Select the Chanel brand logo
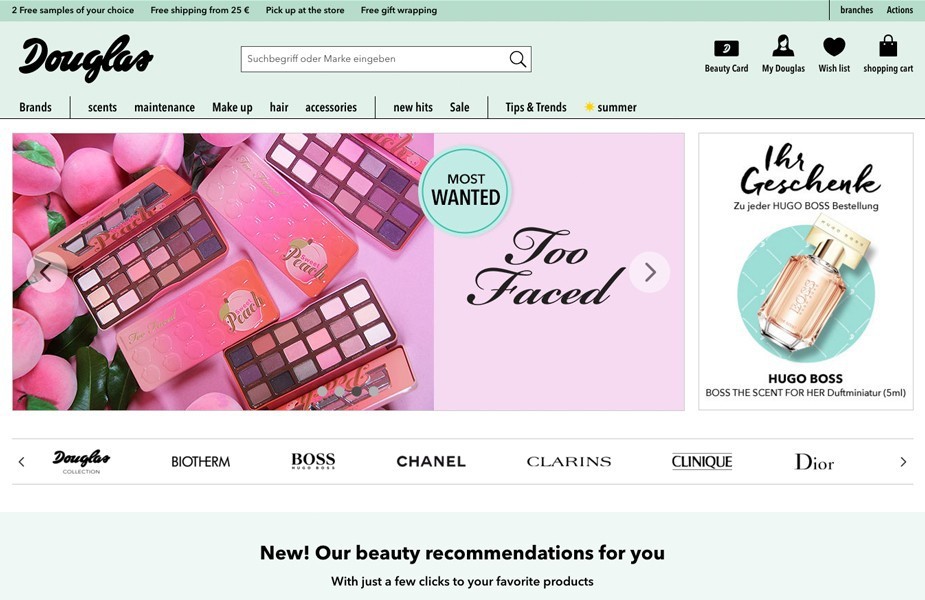The height and width of the screenshot is (600, 925). [x=431, y=461]
